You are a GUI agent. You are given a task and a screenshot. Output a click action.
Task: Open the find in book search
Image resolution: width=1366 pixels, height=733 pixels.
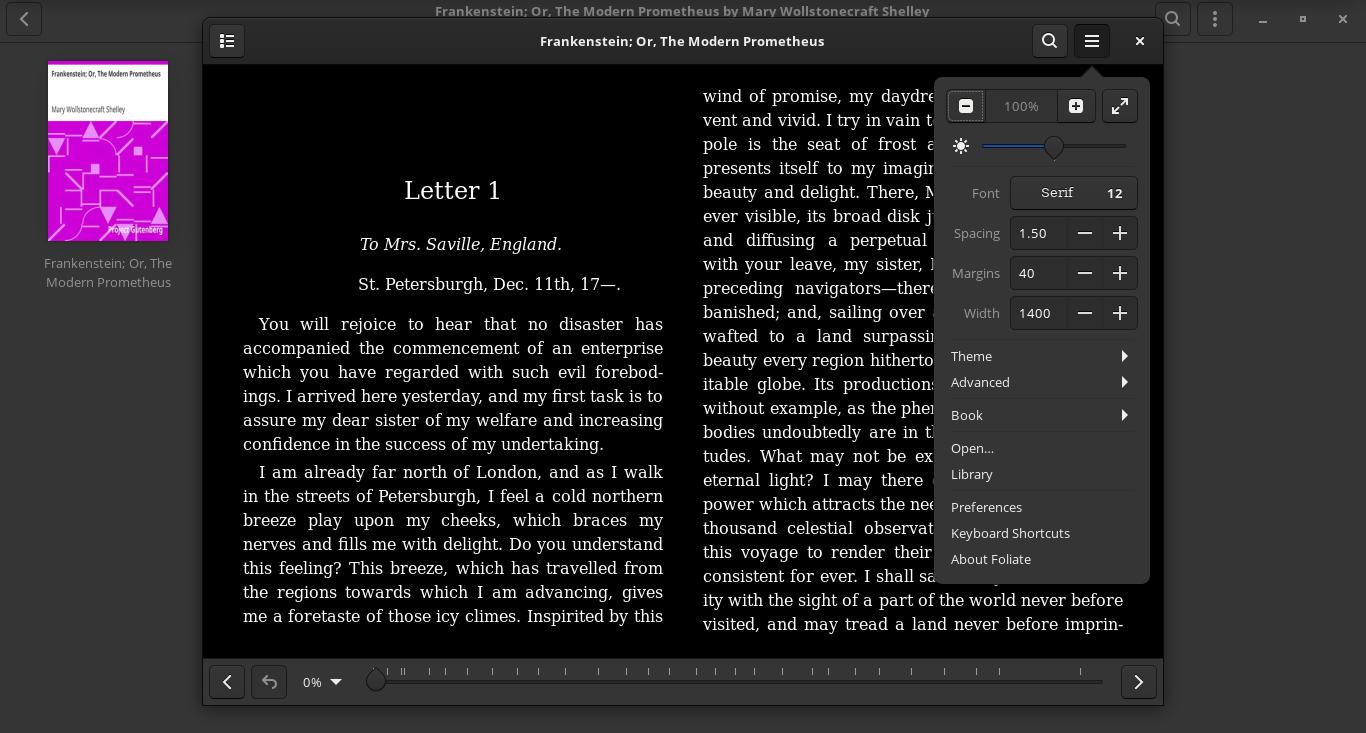point(1050,41)
